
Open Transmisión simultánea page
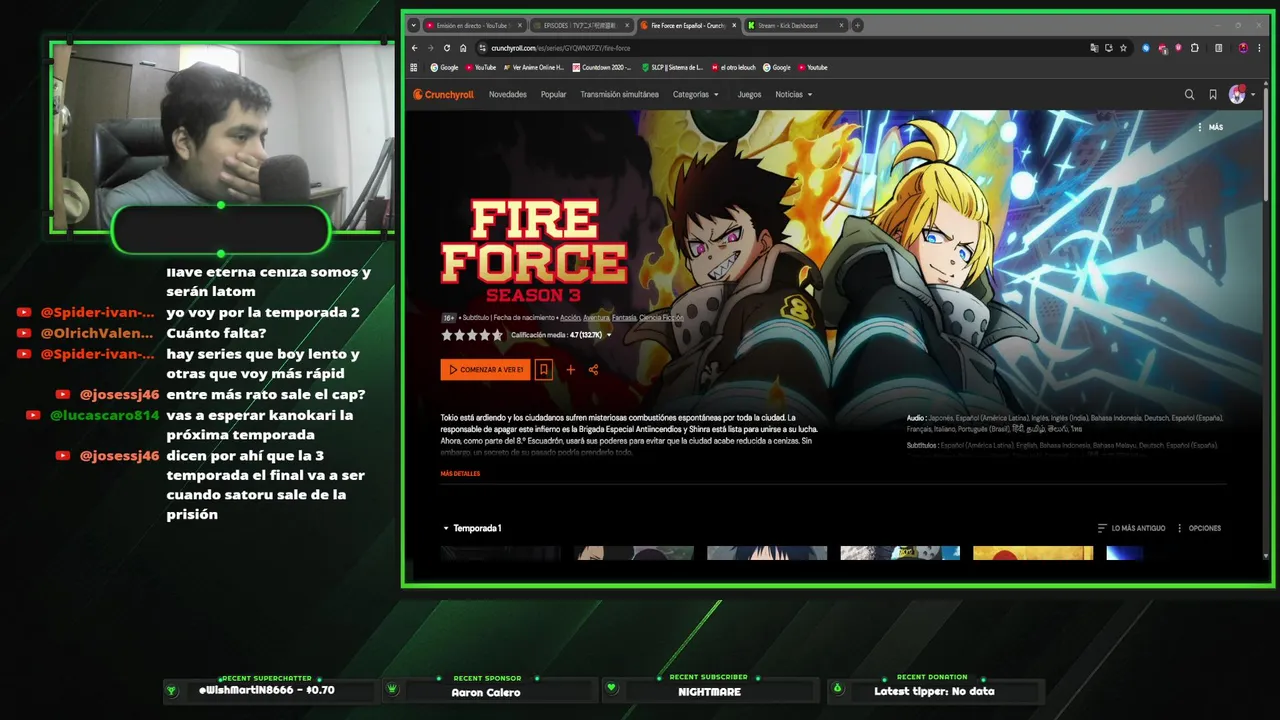(x=619, y=95)
